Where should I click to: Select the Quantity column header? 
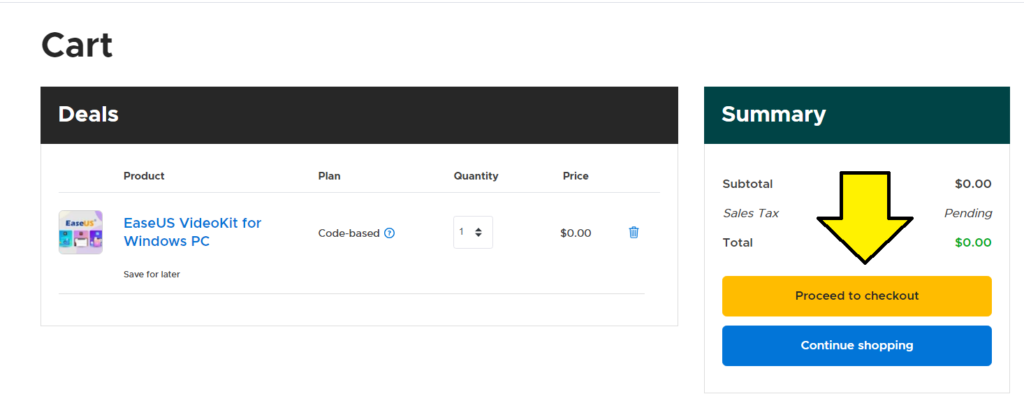click(x=476, y=176)
